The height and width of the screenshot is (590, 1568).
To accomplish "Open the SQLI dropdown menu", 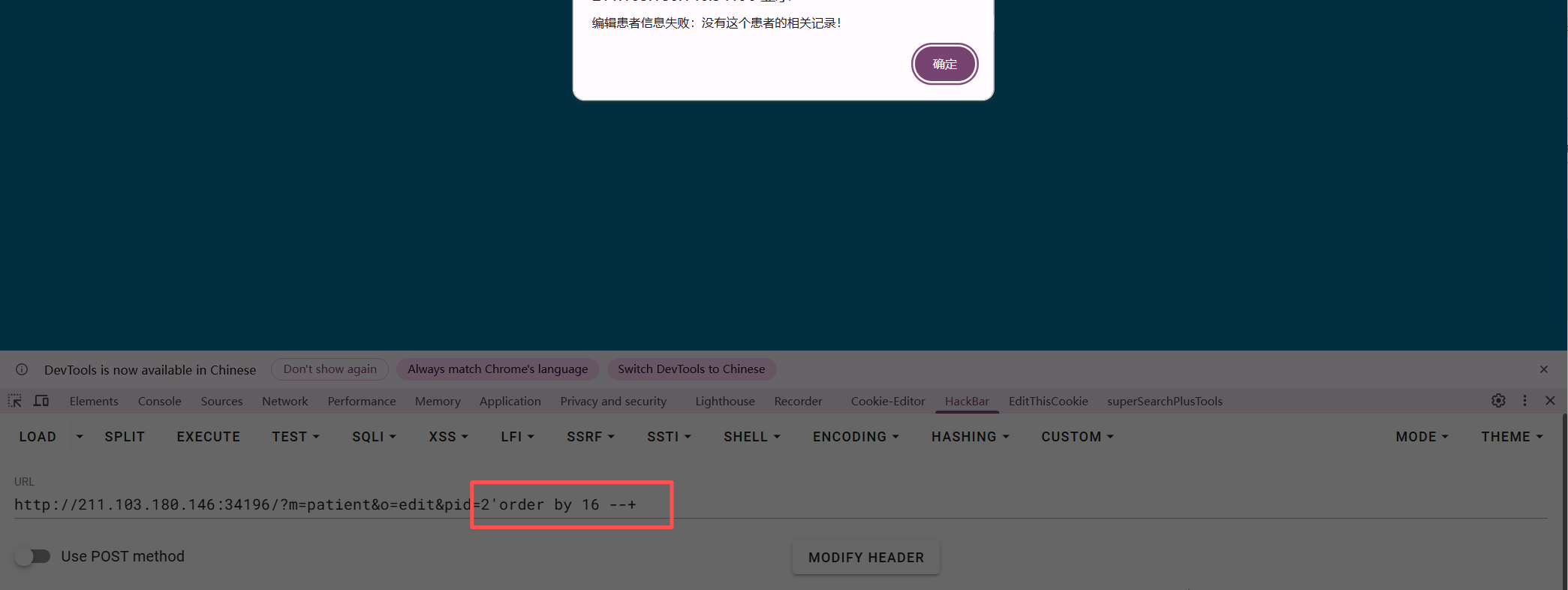I will point(374,437).
